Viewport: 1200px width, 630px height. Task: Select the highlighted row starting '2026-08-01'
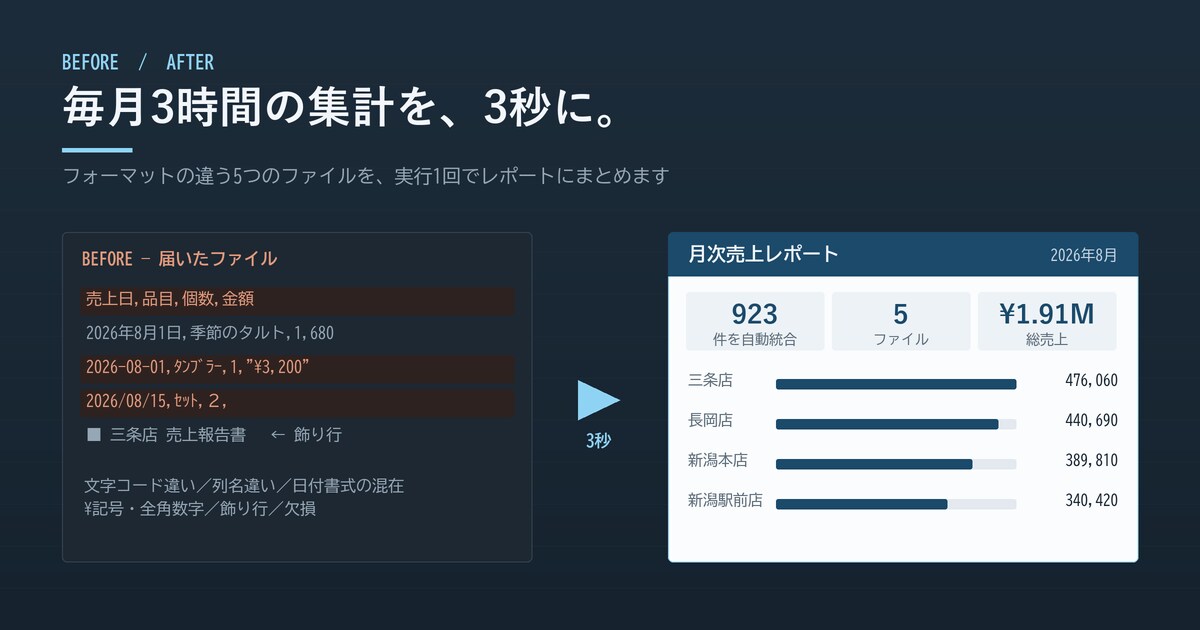pos(297,368)
